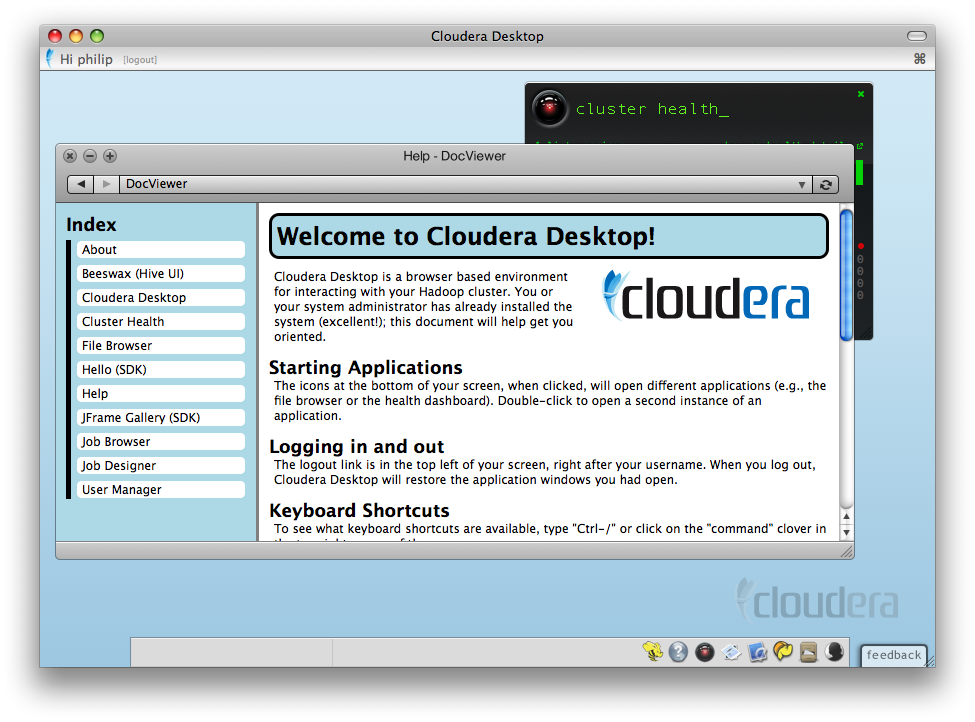Launch File Browser cabinet icon in dock
The height and width of the screenshot is (722, 975).
tap(808, 652)
